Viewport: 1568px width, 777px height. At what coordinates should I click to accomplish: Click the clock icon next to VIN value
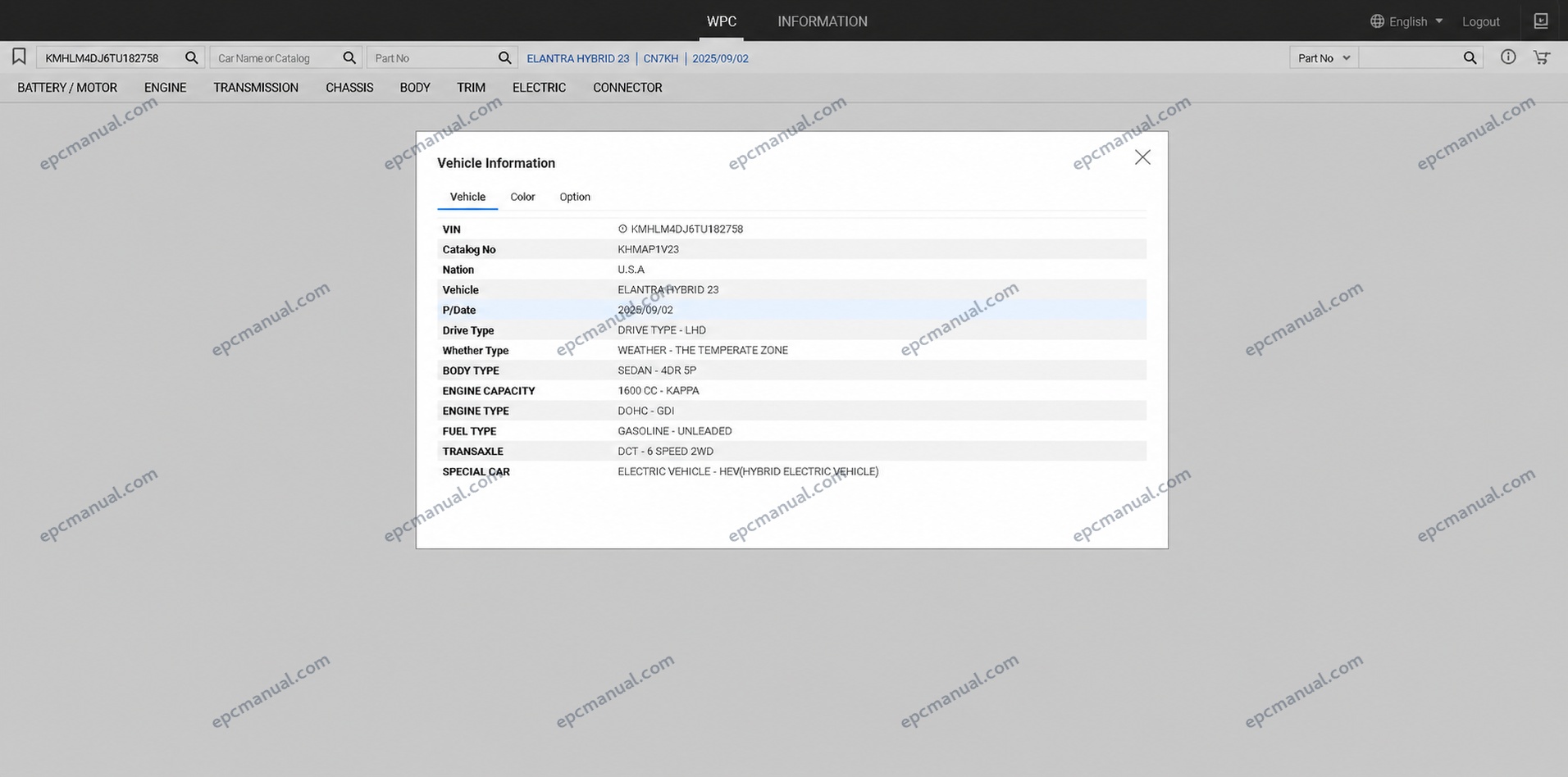(x=622, y=229)
